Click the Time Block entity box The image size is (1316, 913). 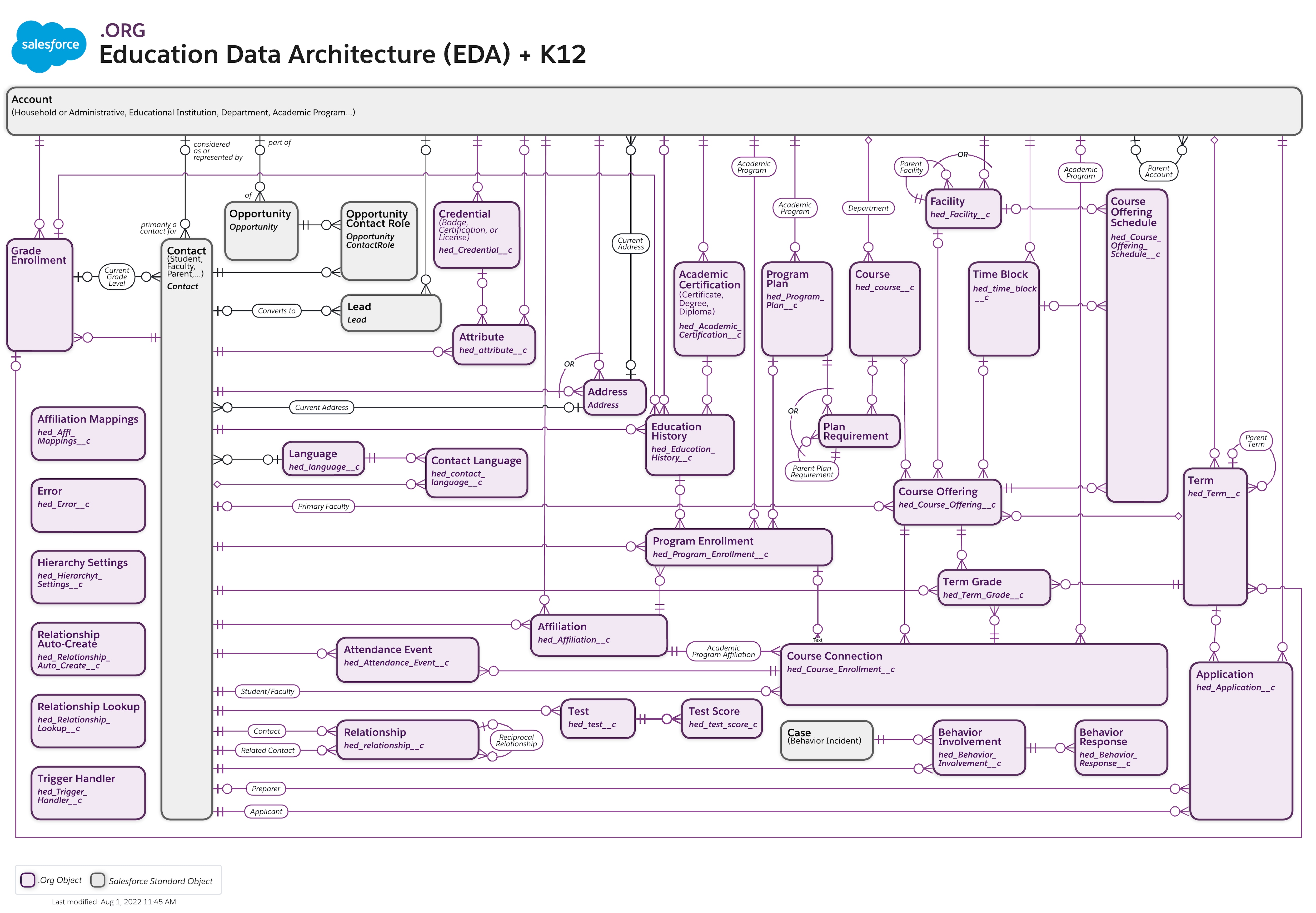pos(1004,309)
